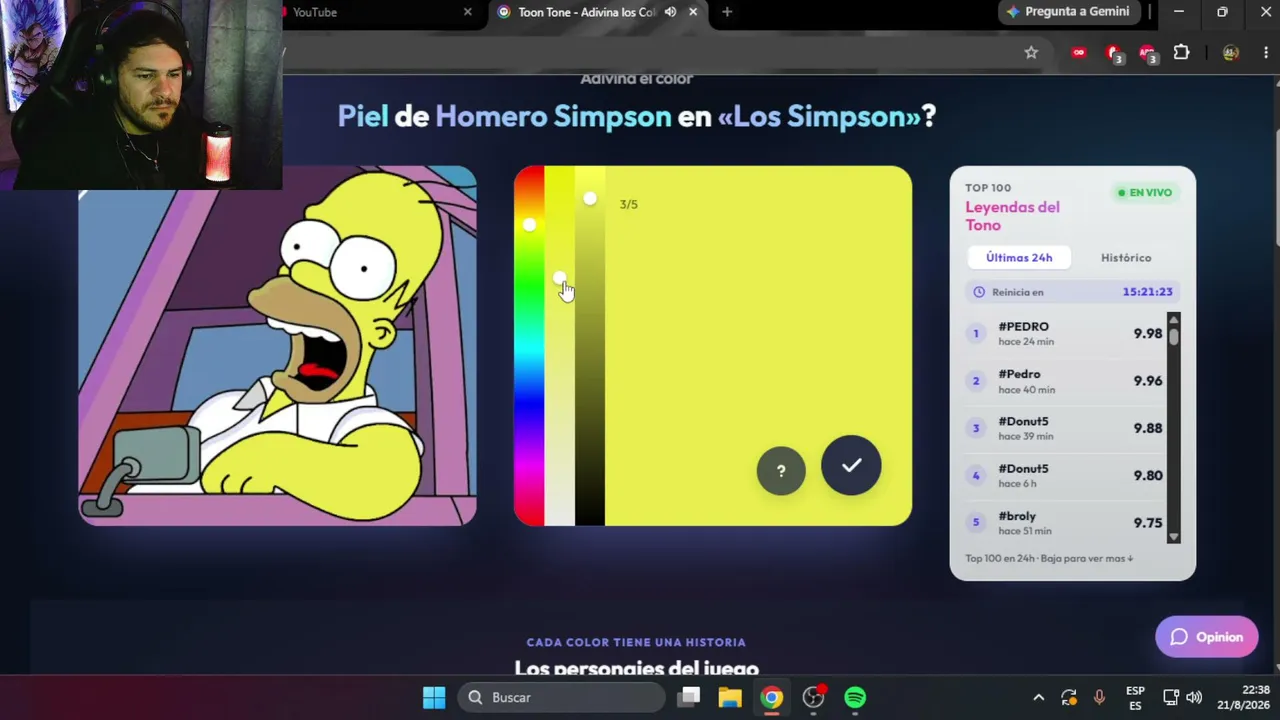The image size is (1280, 720).
Task: Click the microphone icon in the system tray
Action: point(1099,697)
